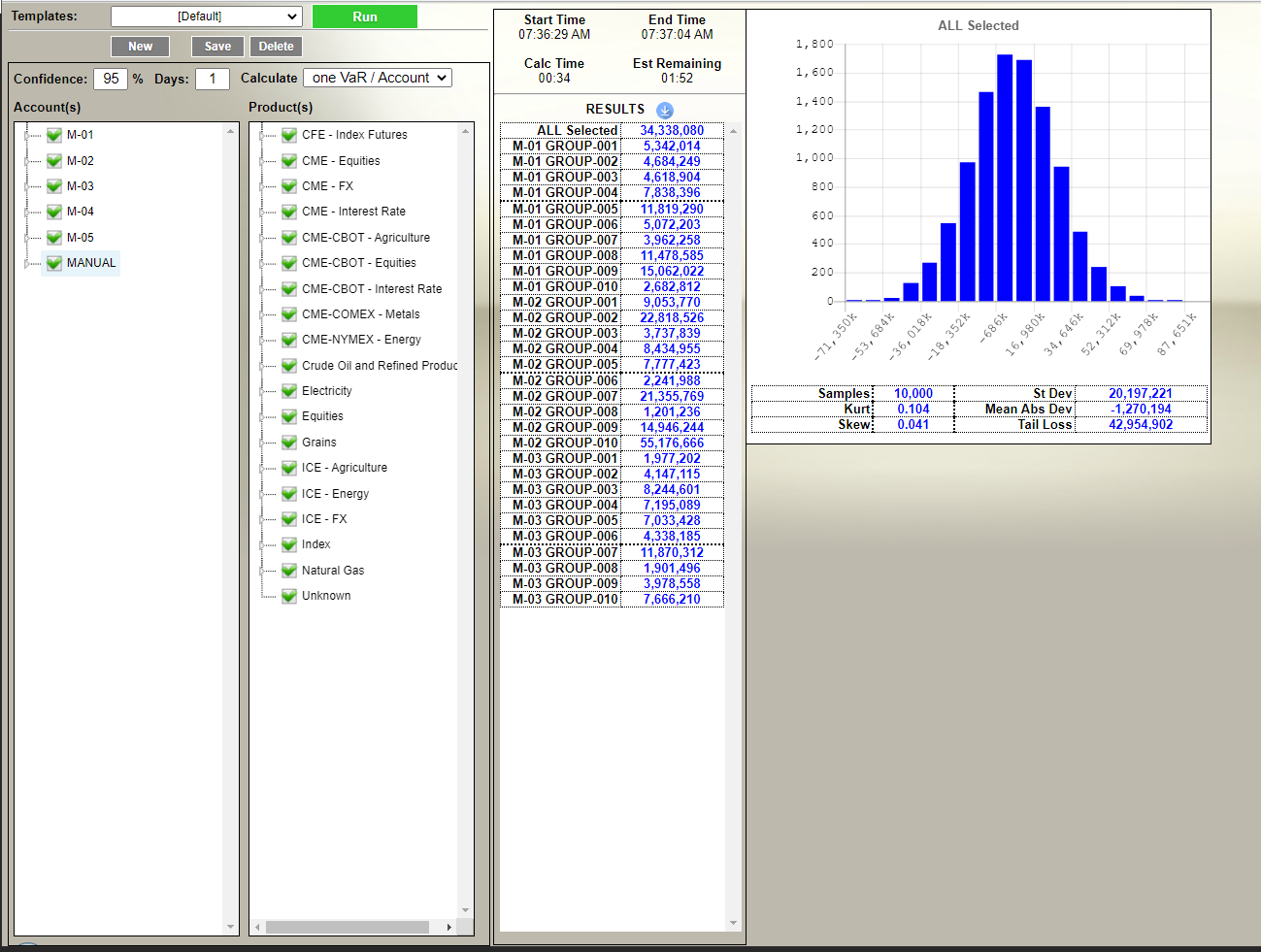Open the Templates [Default] dropdown
Image resolution: width=1261 pixels, height=952 pixels.
pyautogui.click(x=206, y=16)
